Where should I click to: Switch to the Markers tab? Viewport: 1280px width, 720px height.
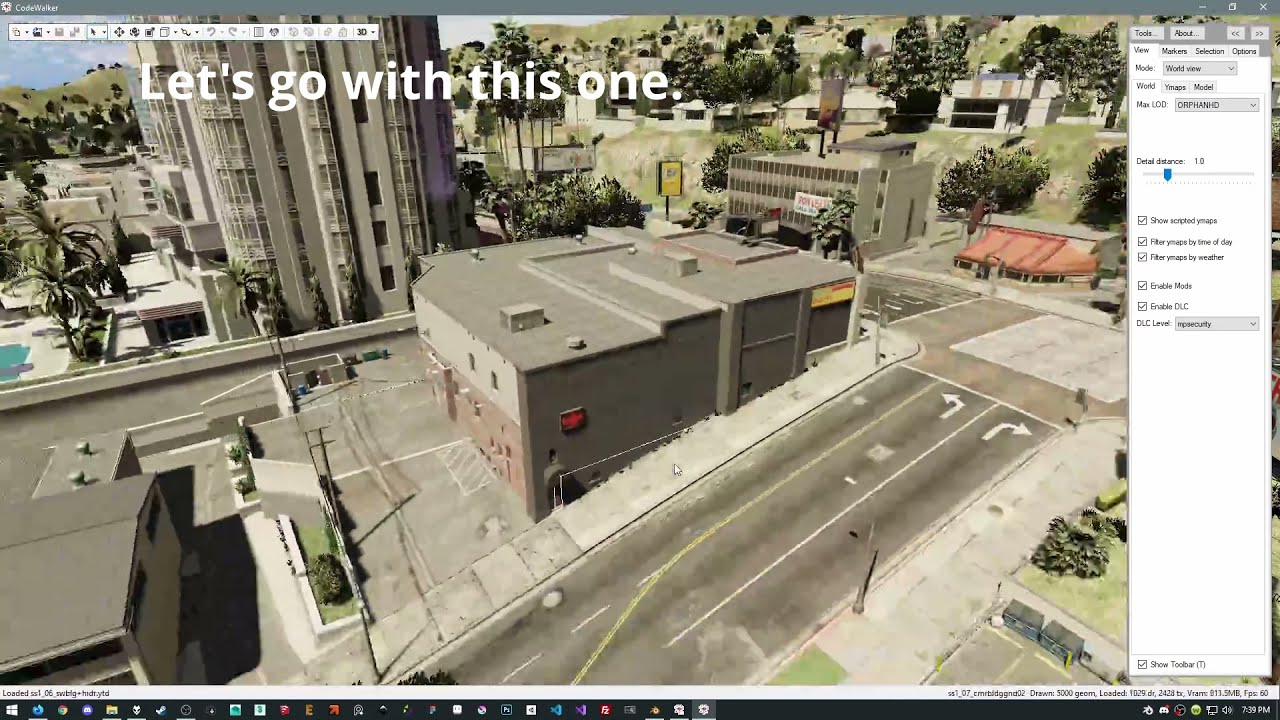pos(1174,51)
